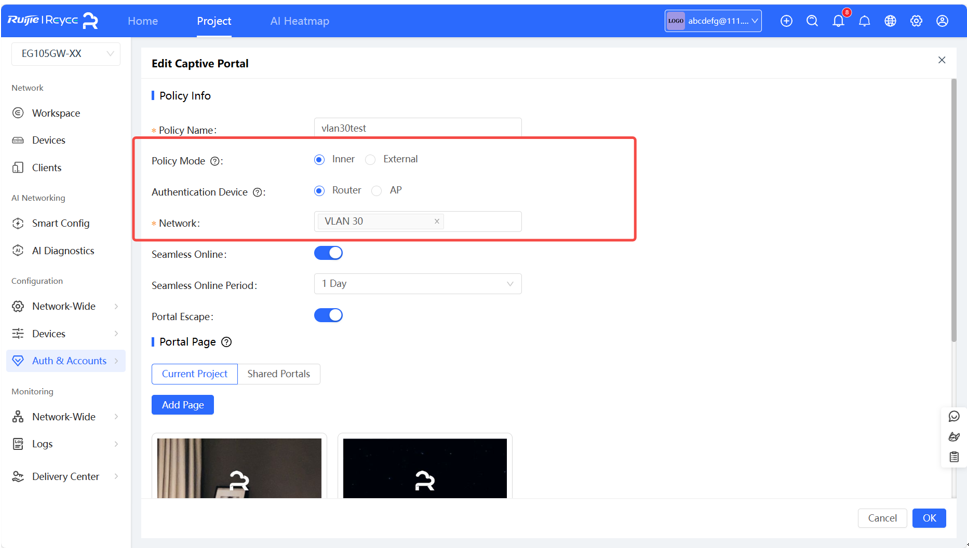The width and height of the screenshot is (969, 554).
Task: Click the Clients sidebar icon
Action: [18, 168]
